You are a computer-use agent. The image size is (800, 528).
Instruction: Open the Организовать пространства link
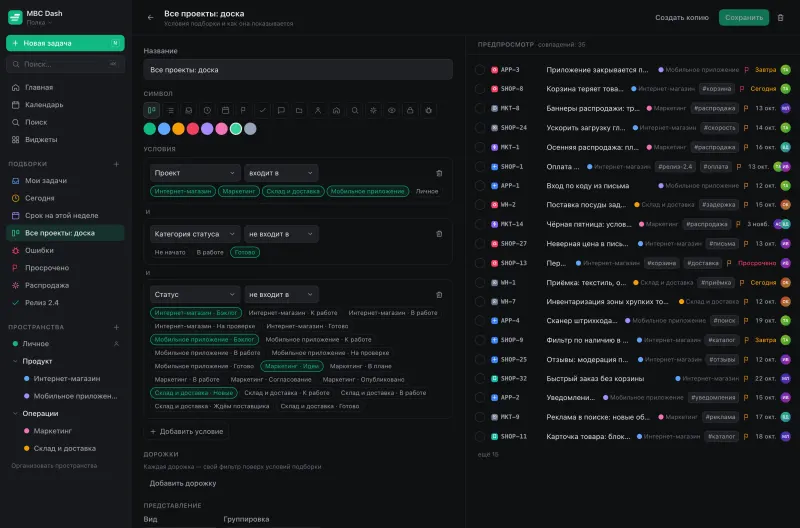coord(54,466)
